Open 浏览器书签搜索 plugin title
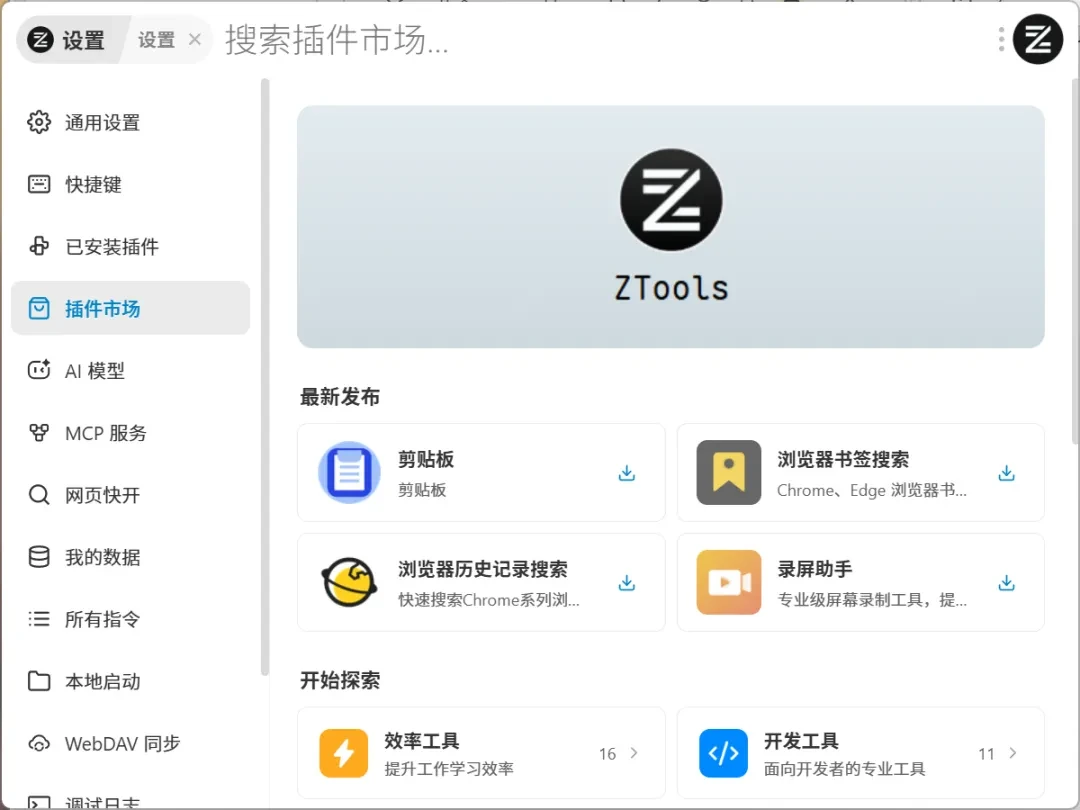 (x=843, y=459)
